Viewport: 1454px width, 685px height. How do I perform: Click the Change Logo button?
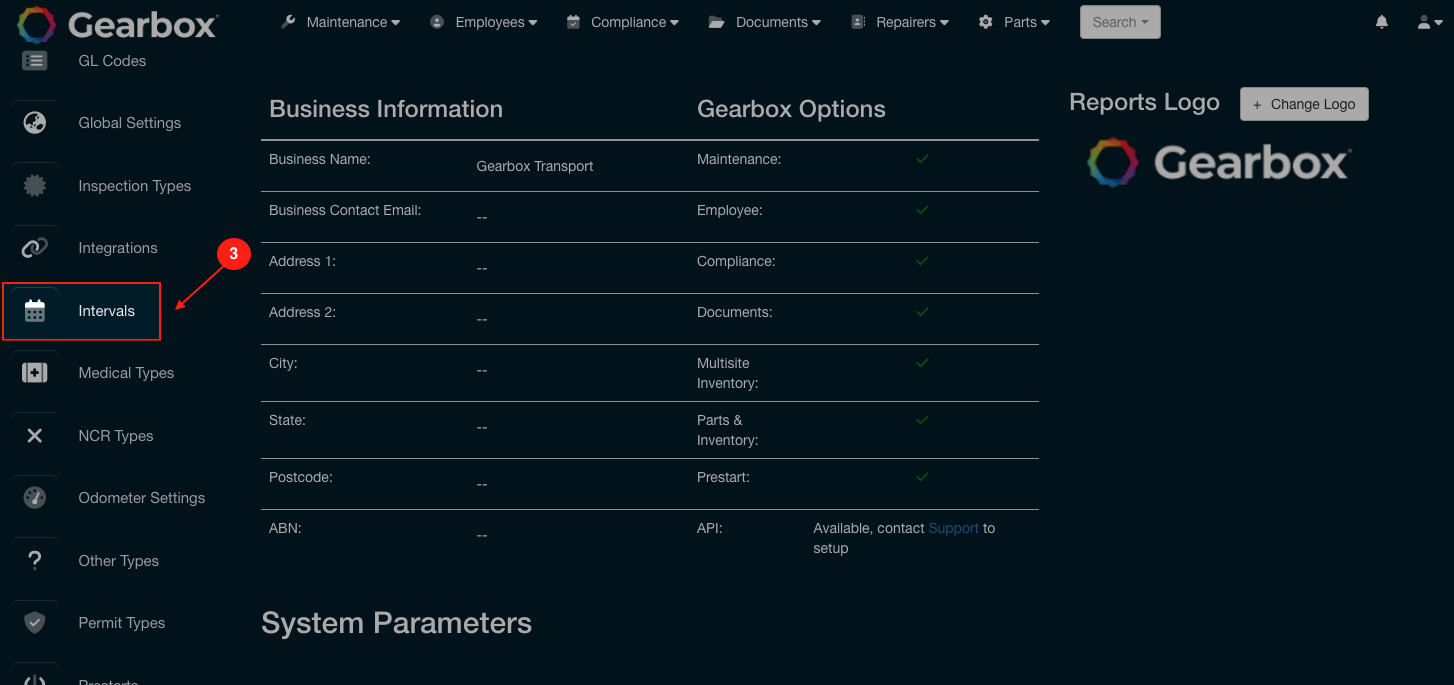(1303, 103)
